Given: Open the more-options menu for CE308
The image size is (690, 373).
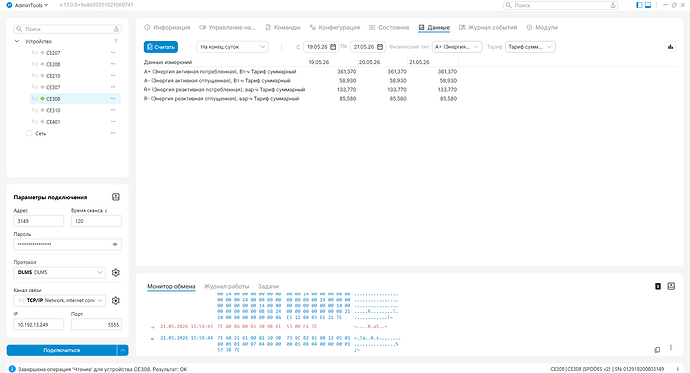Looking at the screenshot, I should (x=113, y=99).
